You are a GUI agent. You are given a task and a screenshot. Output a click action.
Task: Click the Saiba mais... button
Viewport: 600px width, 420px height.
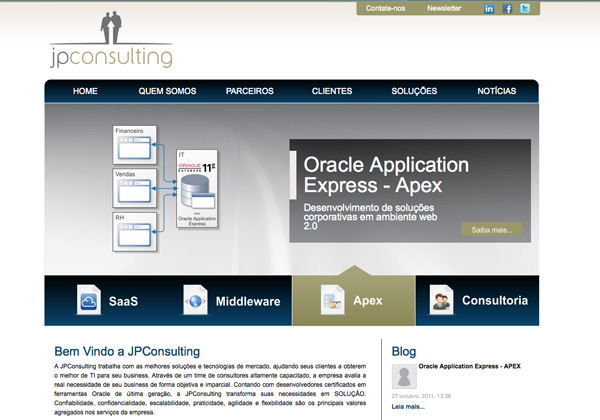point(492,230)
